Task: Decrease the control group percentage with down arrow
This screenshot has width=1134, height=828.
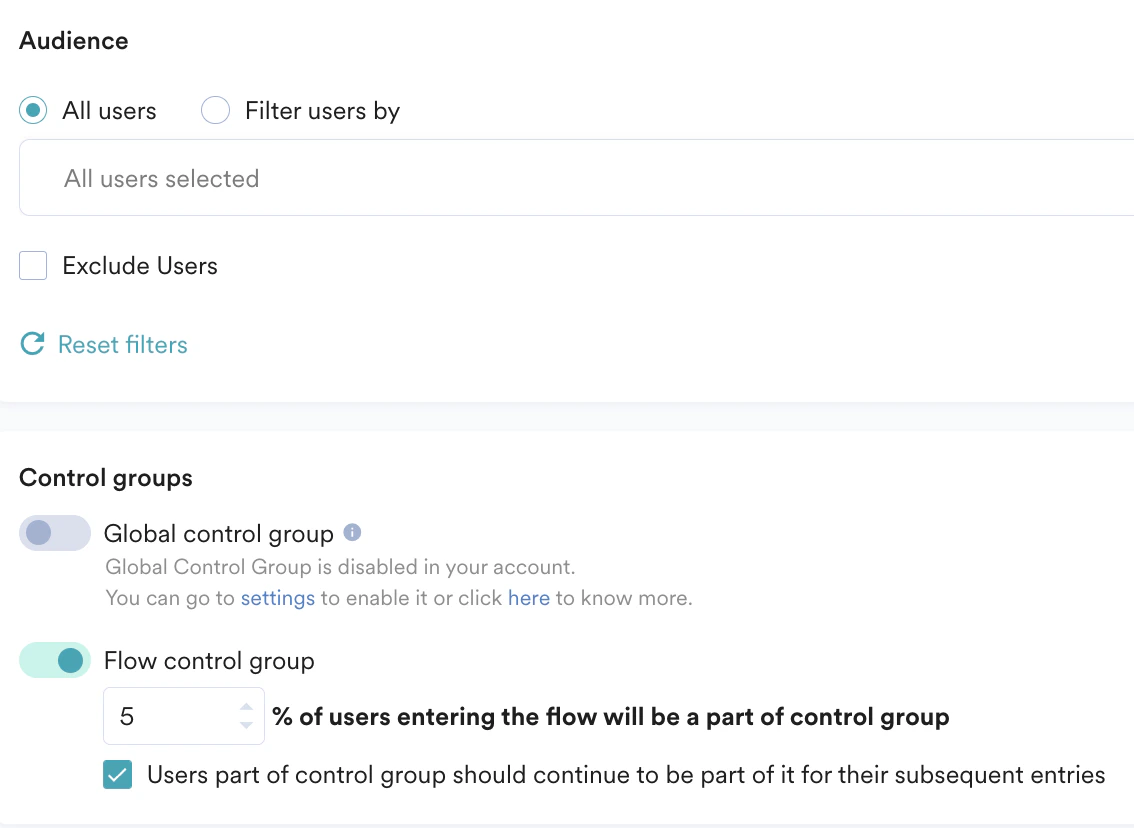Action: point(246,725)
